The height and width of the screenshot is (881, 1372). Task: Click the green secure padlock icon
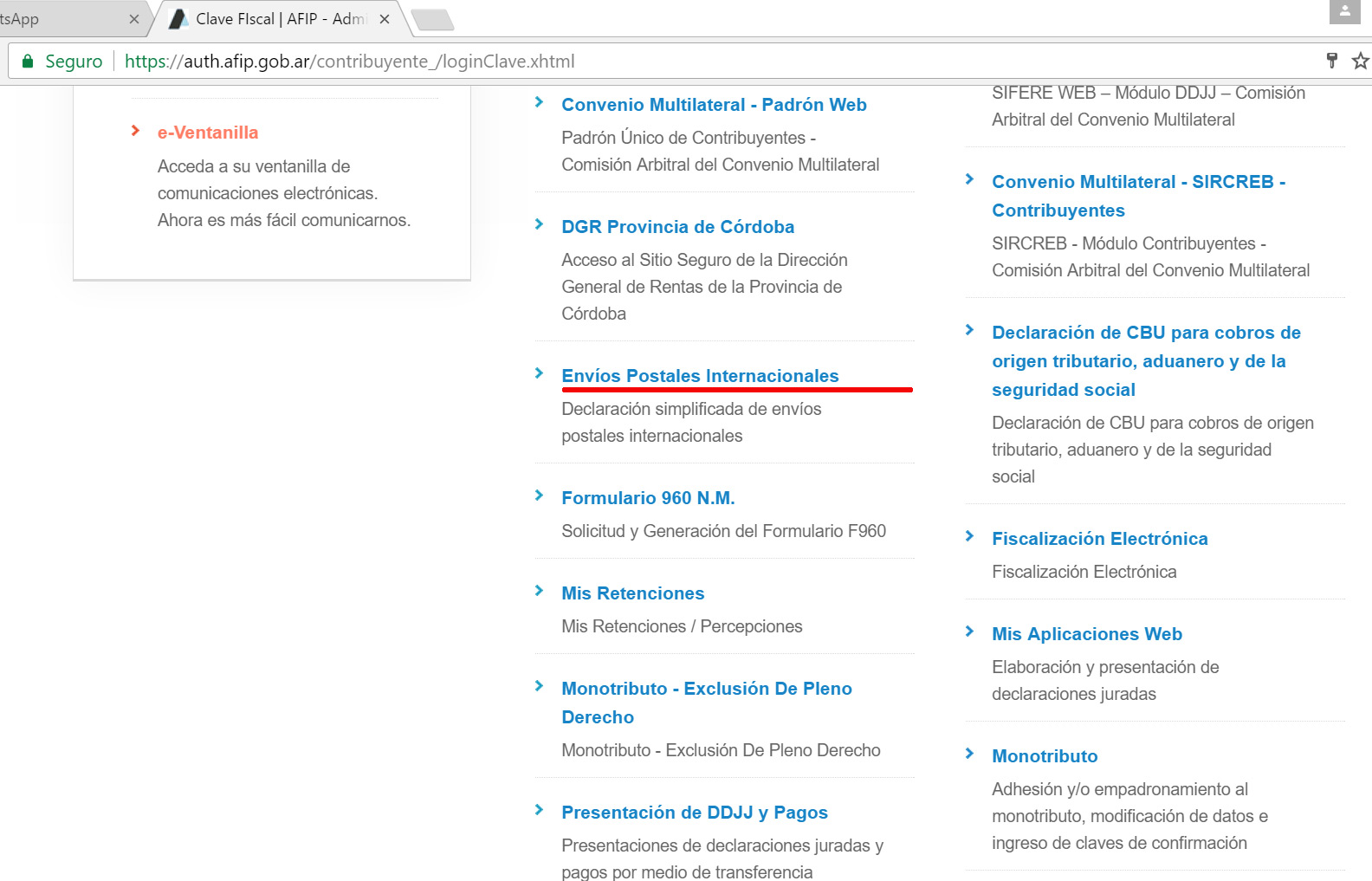[28, 61]
